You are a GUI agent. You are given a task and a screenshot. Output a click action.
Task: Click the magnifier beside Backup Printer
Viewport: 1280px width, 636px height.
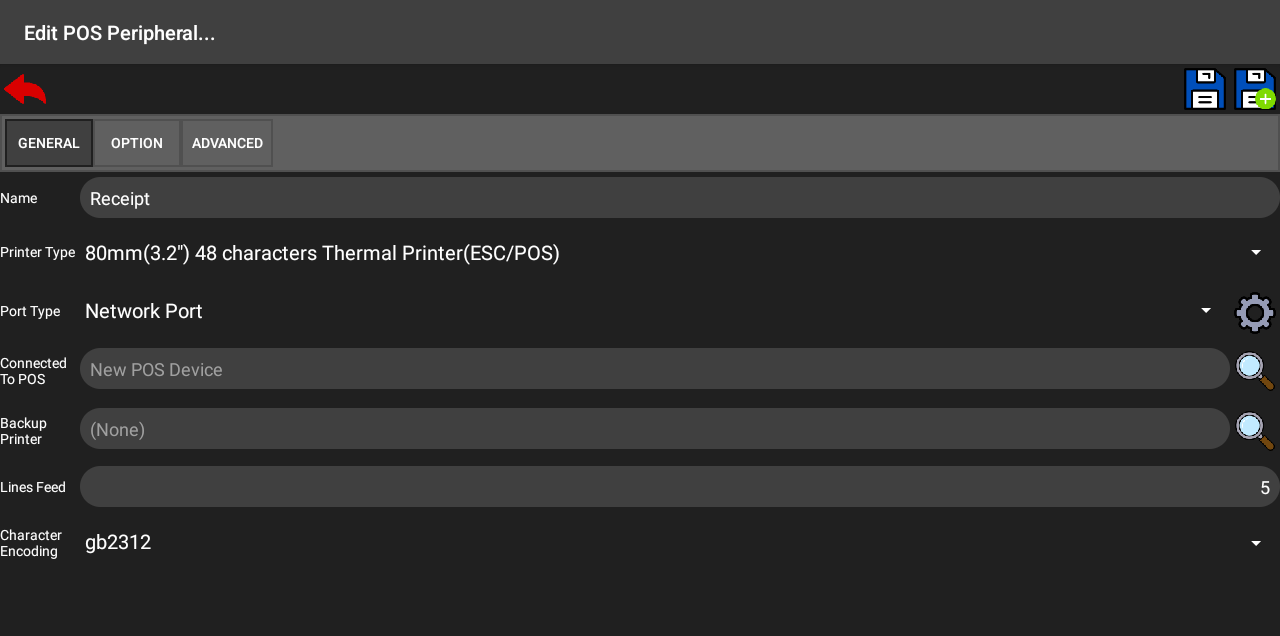point(1255,430)
